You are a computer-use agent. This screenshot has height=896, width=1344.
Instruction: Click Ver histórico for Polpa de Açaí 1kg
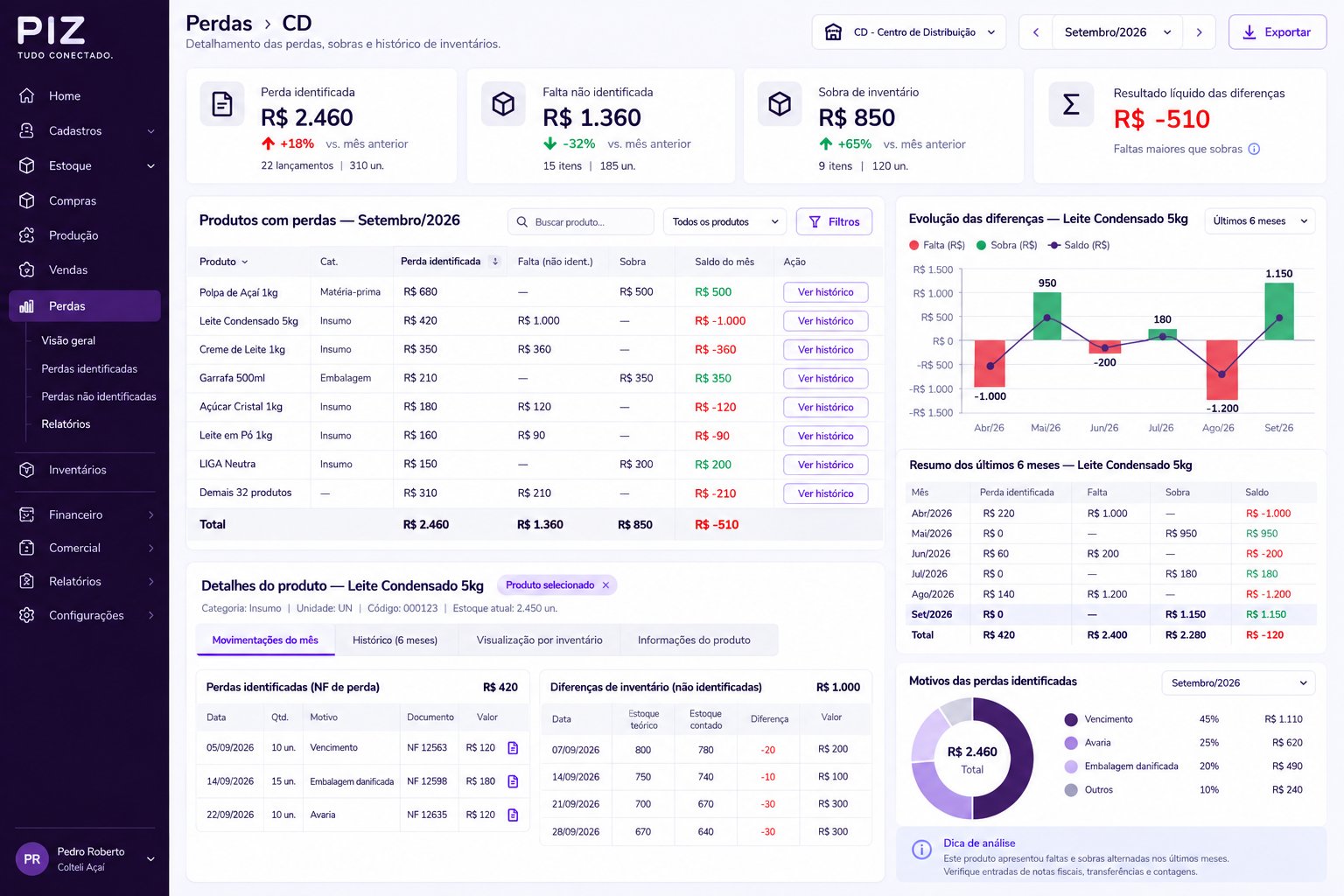(x=825, y=292)
